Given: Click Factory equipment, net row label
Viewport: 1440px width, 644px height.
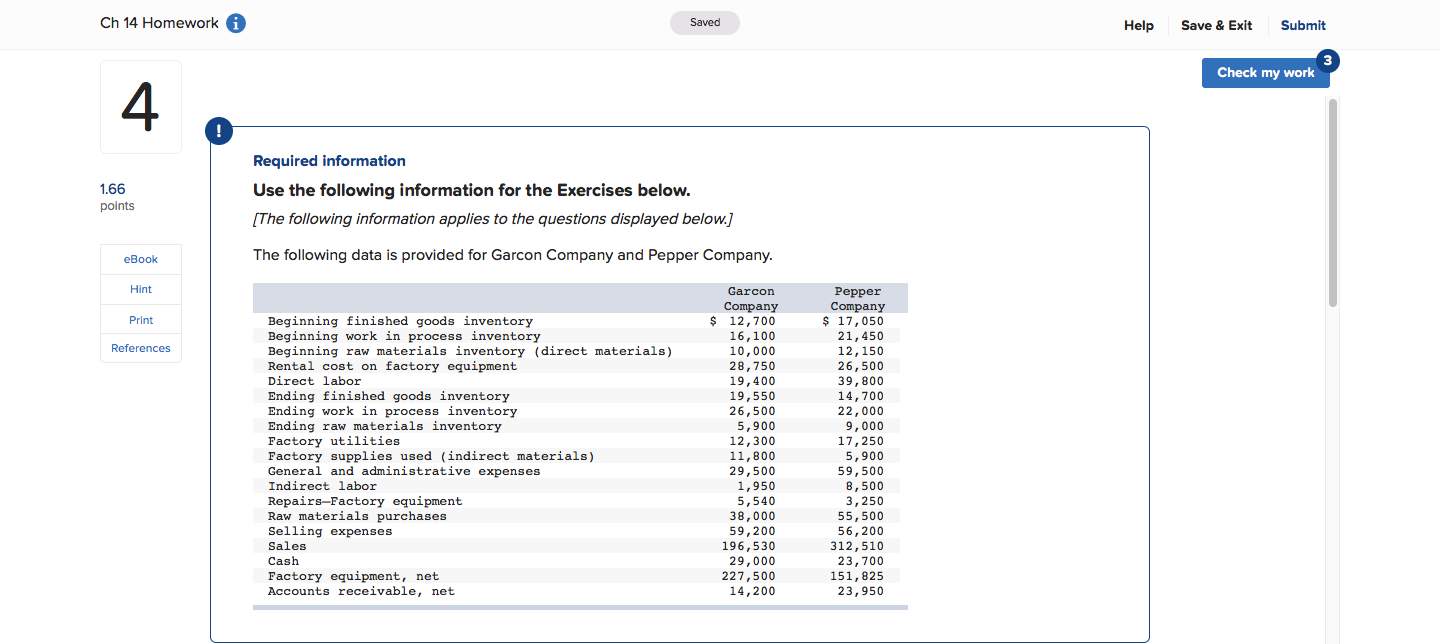Looking at the screenshot, I should 353,576.
